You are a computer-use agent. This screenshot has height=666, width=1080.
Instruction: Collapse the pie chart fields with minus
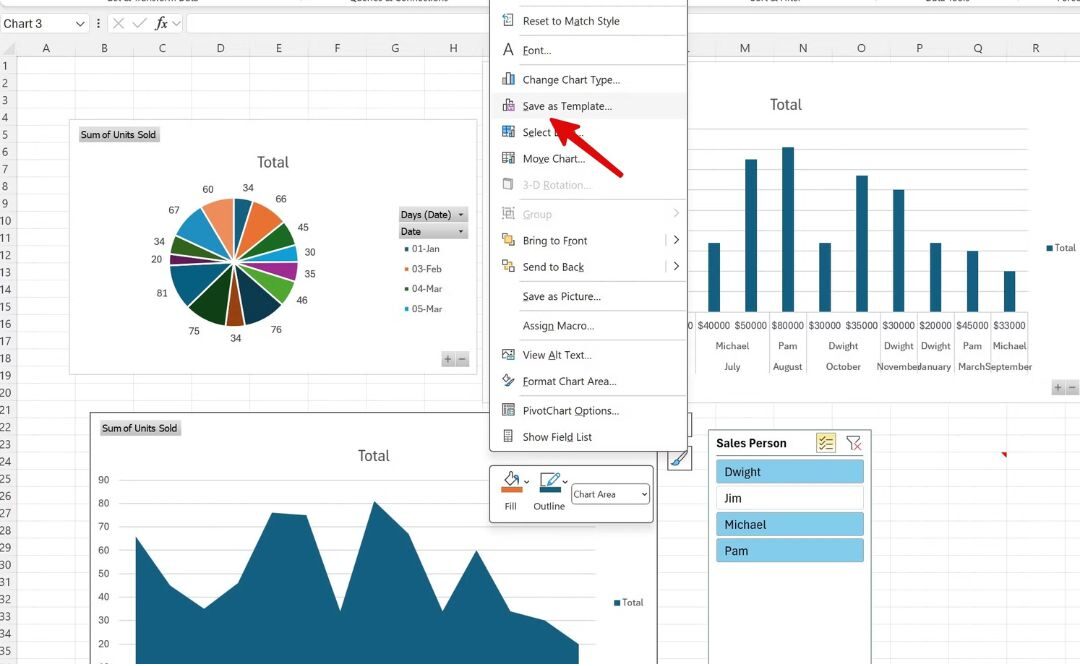462,360
